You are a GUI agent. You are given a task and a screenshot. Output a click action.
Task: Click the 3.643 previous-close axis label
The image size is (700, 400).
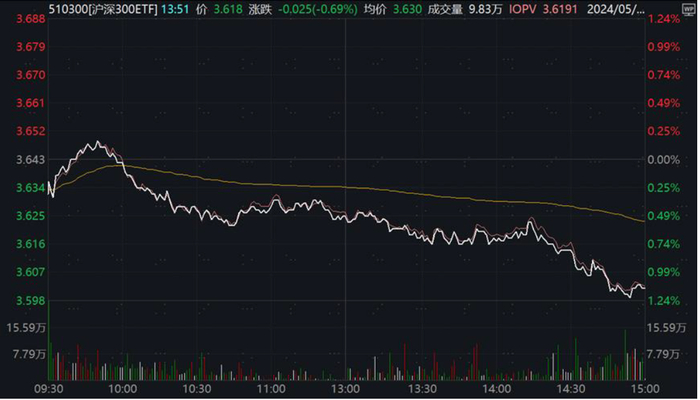31,160
